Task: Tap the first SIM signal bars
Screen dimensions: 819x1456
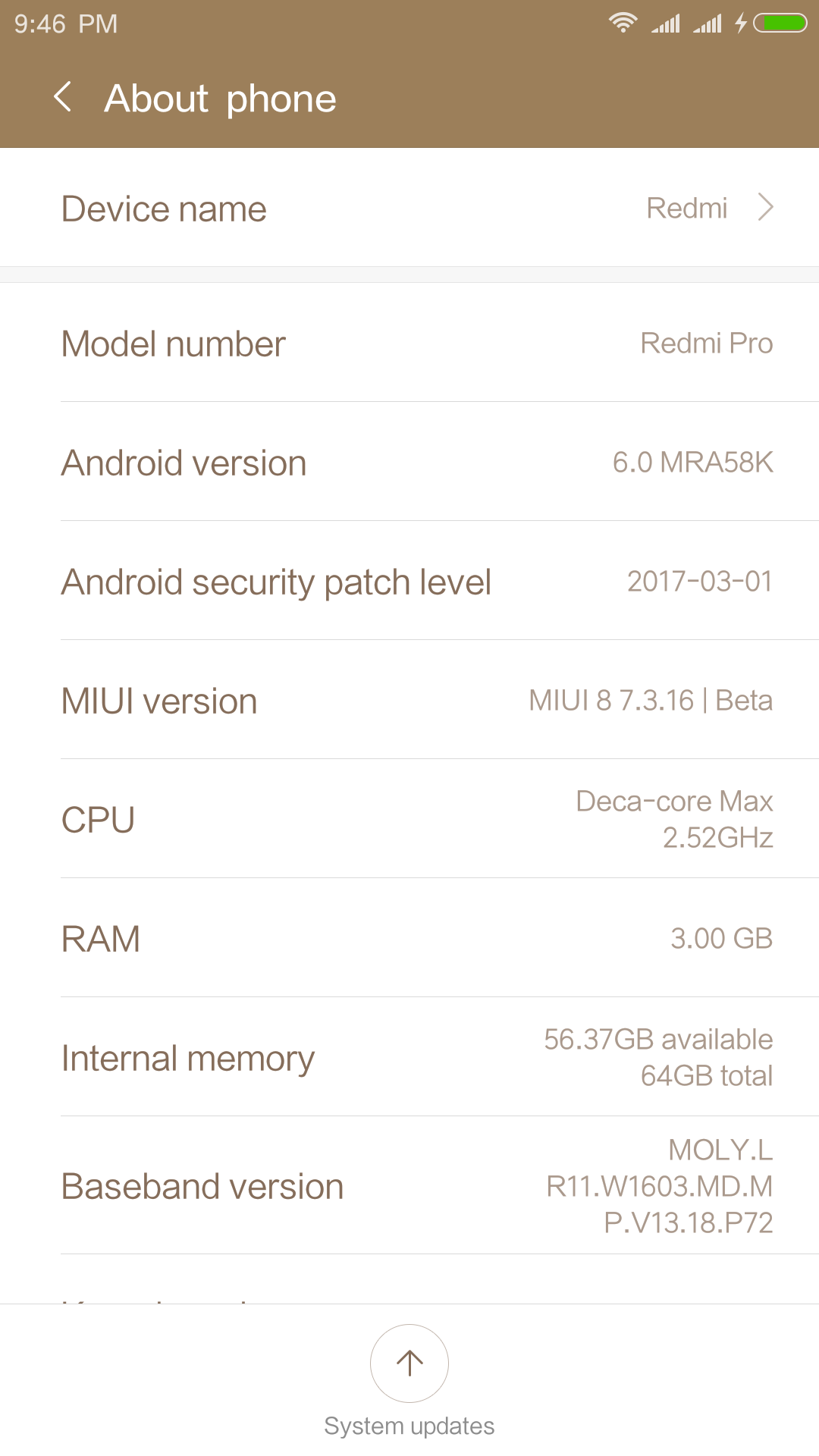Action: pyautogui.click(x=666, y=24)
